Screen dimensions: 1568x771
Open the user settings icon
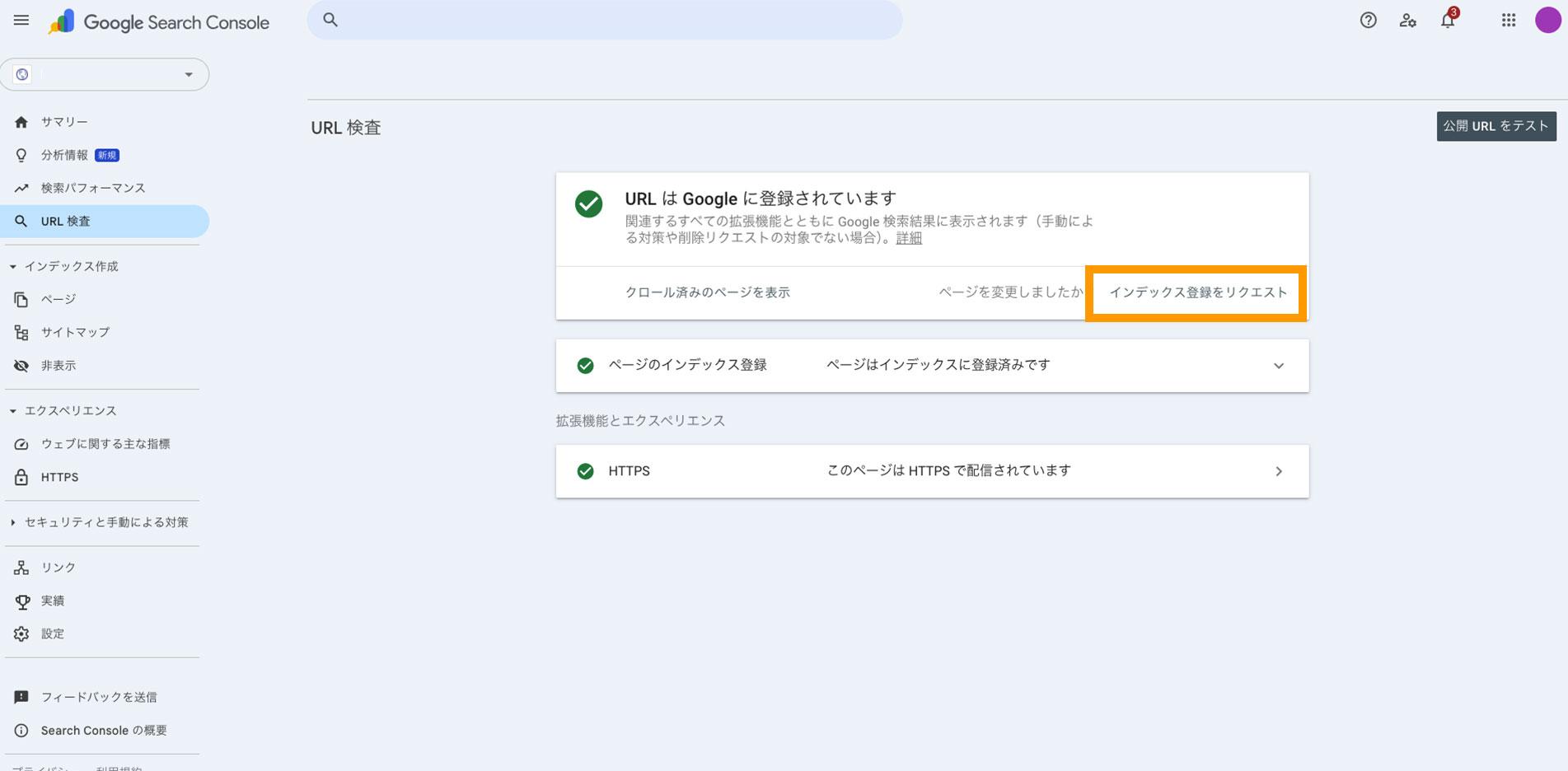1407,21
